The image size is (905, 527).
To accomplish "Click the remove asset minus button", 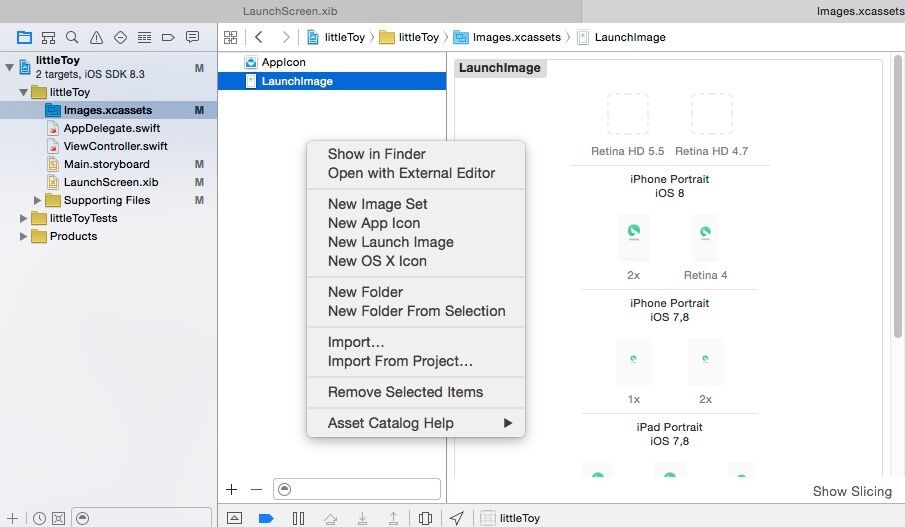I will pyautogui.click(x=256, y=489).
